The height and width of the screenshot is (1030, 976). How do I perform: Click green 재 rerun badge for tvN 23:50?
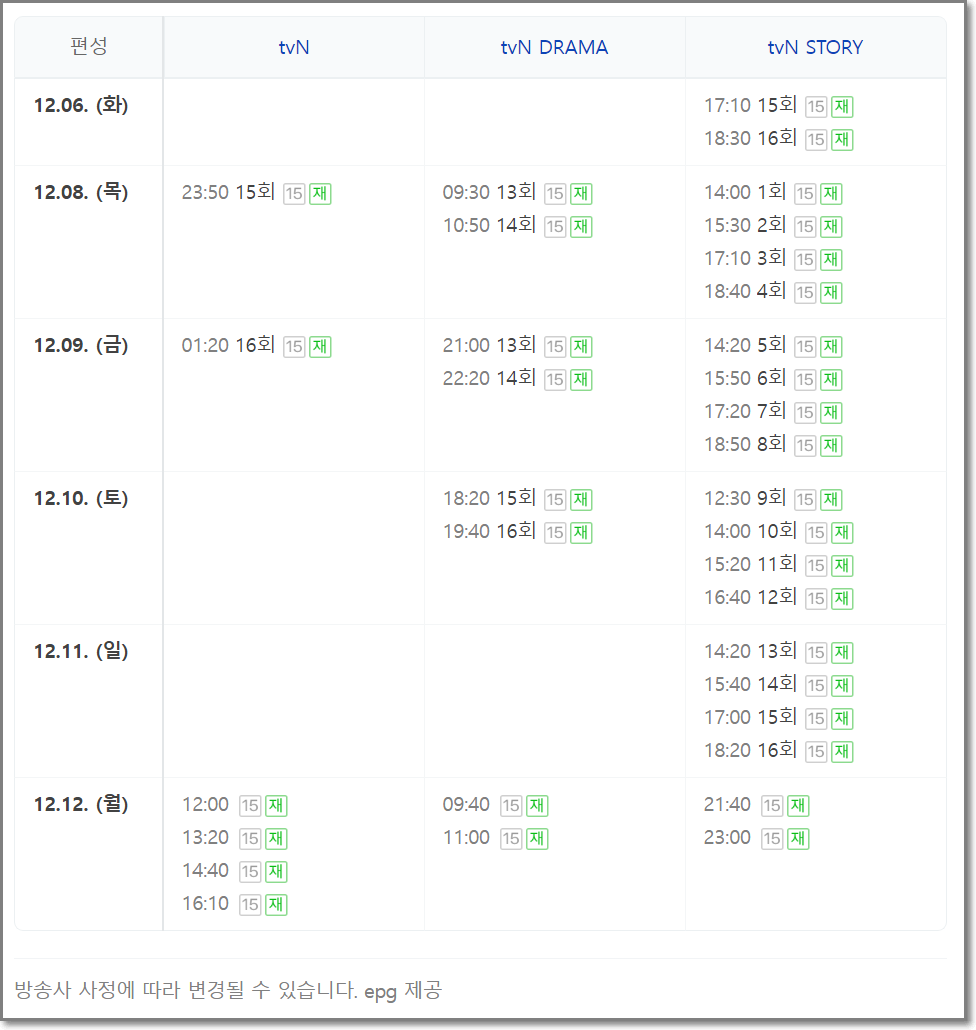point(321,194)
